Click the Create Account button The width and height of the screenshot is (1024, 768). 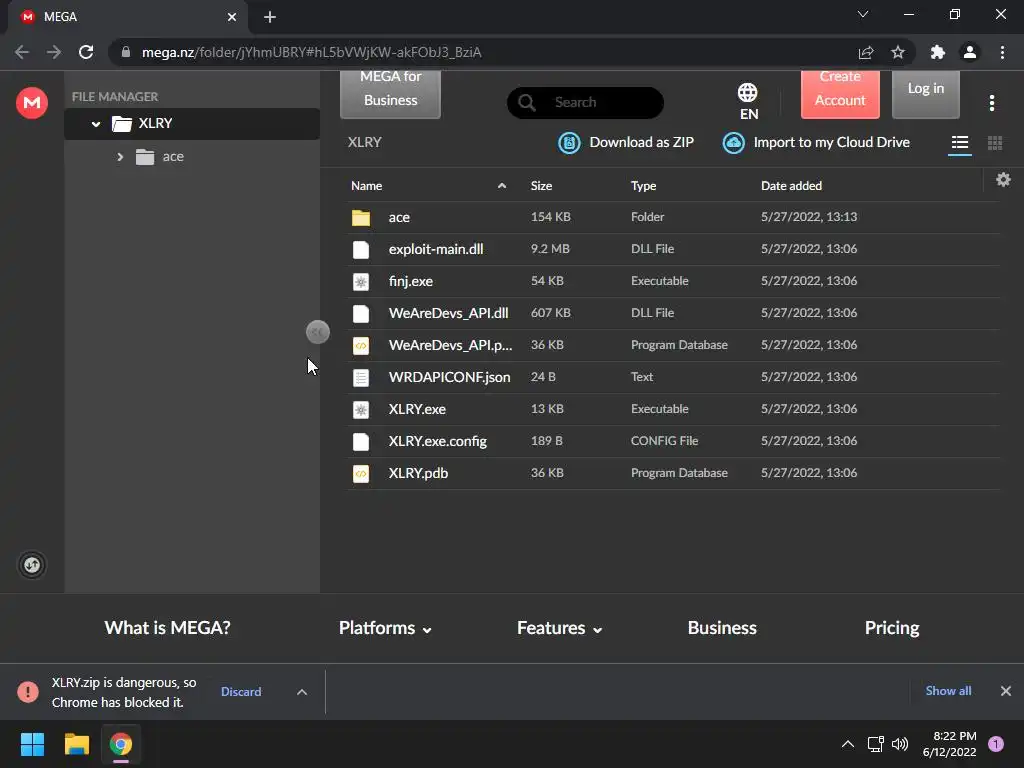click(x=840, y=93)
